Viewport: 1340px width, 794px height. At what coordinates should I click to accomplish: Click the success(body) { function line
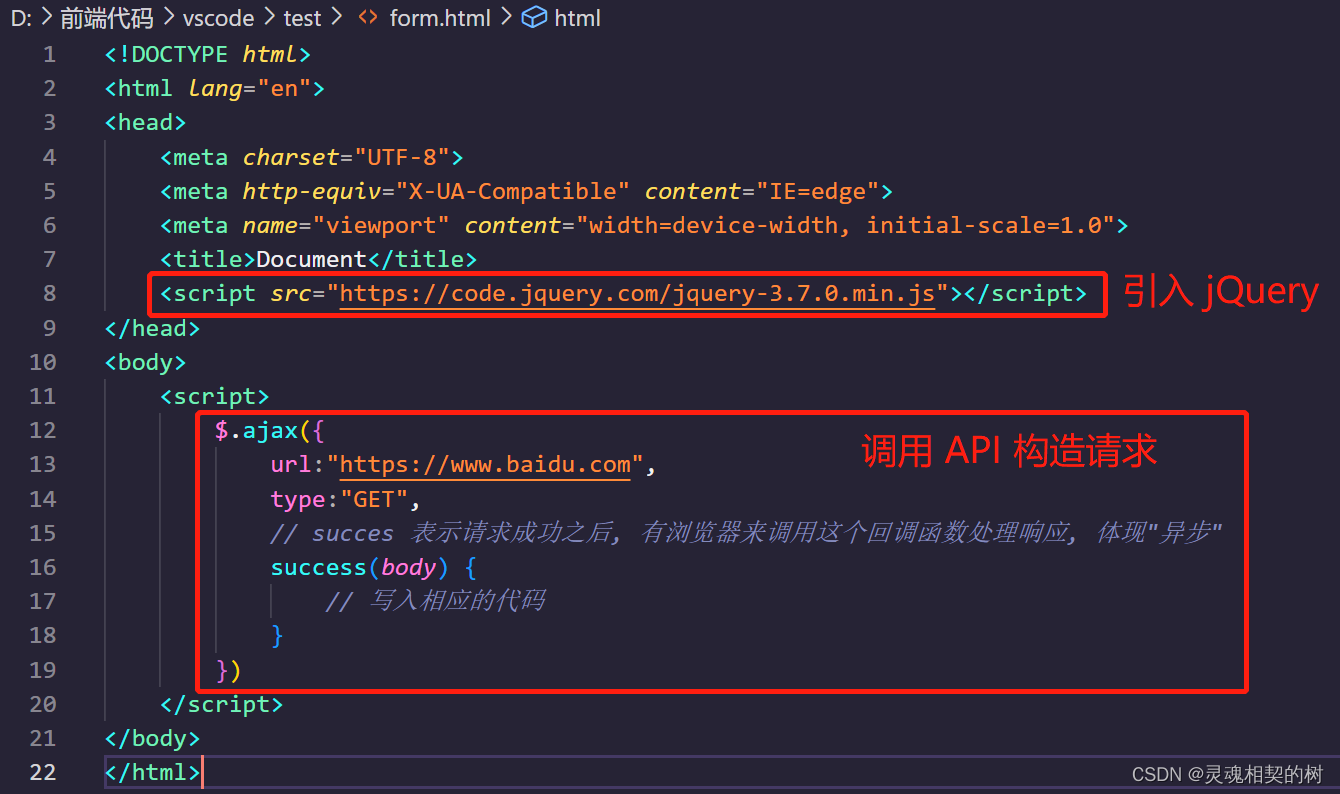(x=374, y=567)
